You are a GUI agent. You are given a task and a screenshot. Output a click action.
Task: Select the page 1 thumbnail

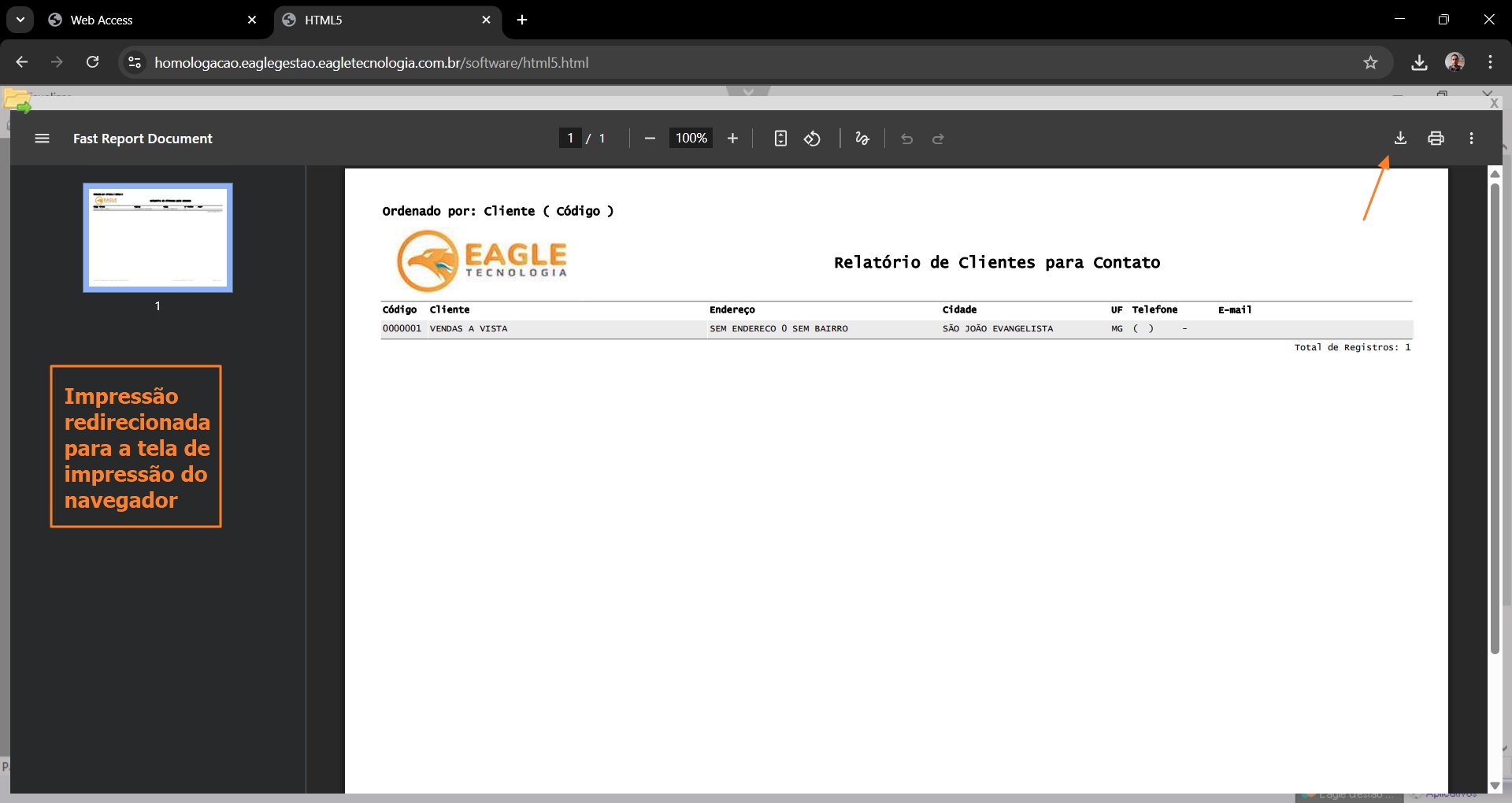(157, 238)
